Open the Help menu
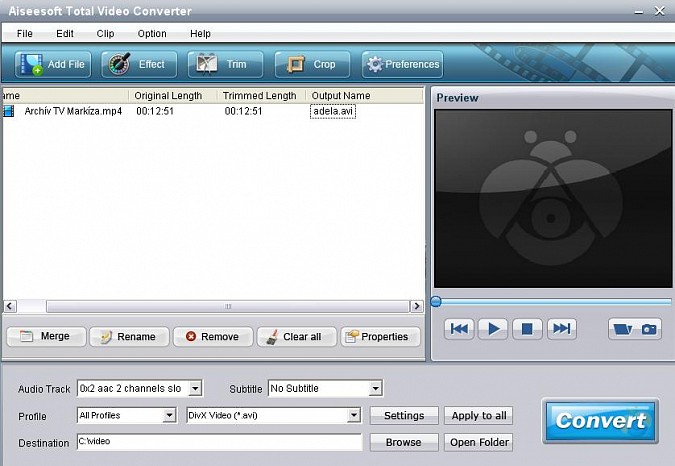The image size is (675, 466). 200,34
